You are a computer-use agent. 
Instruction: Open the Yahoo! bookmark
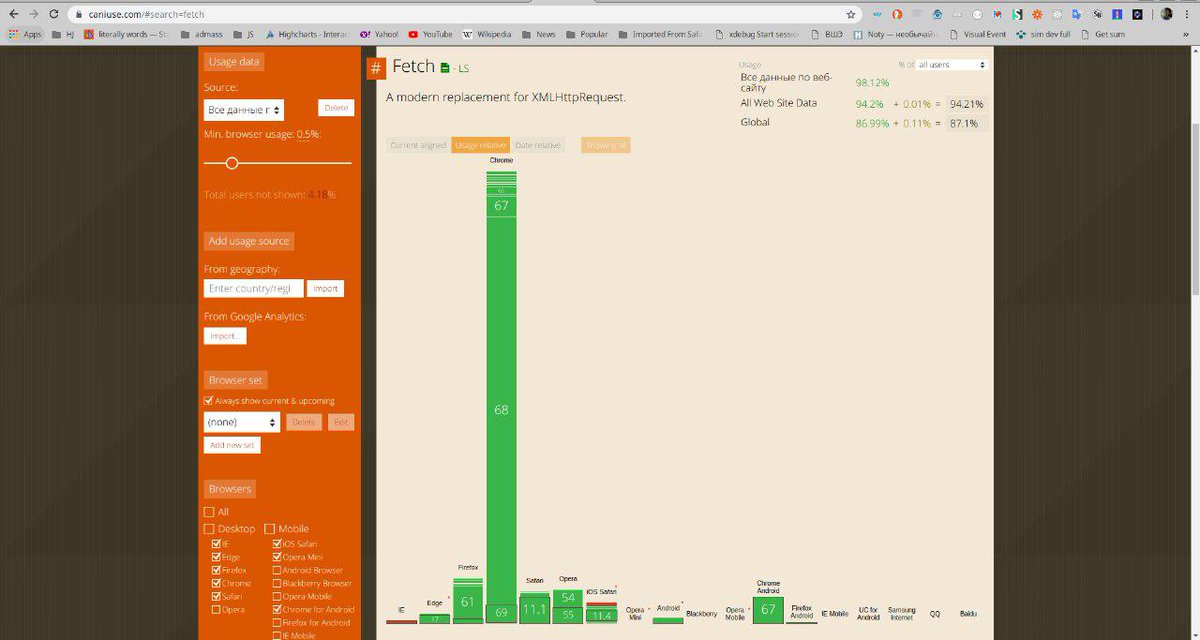[379, 34]
